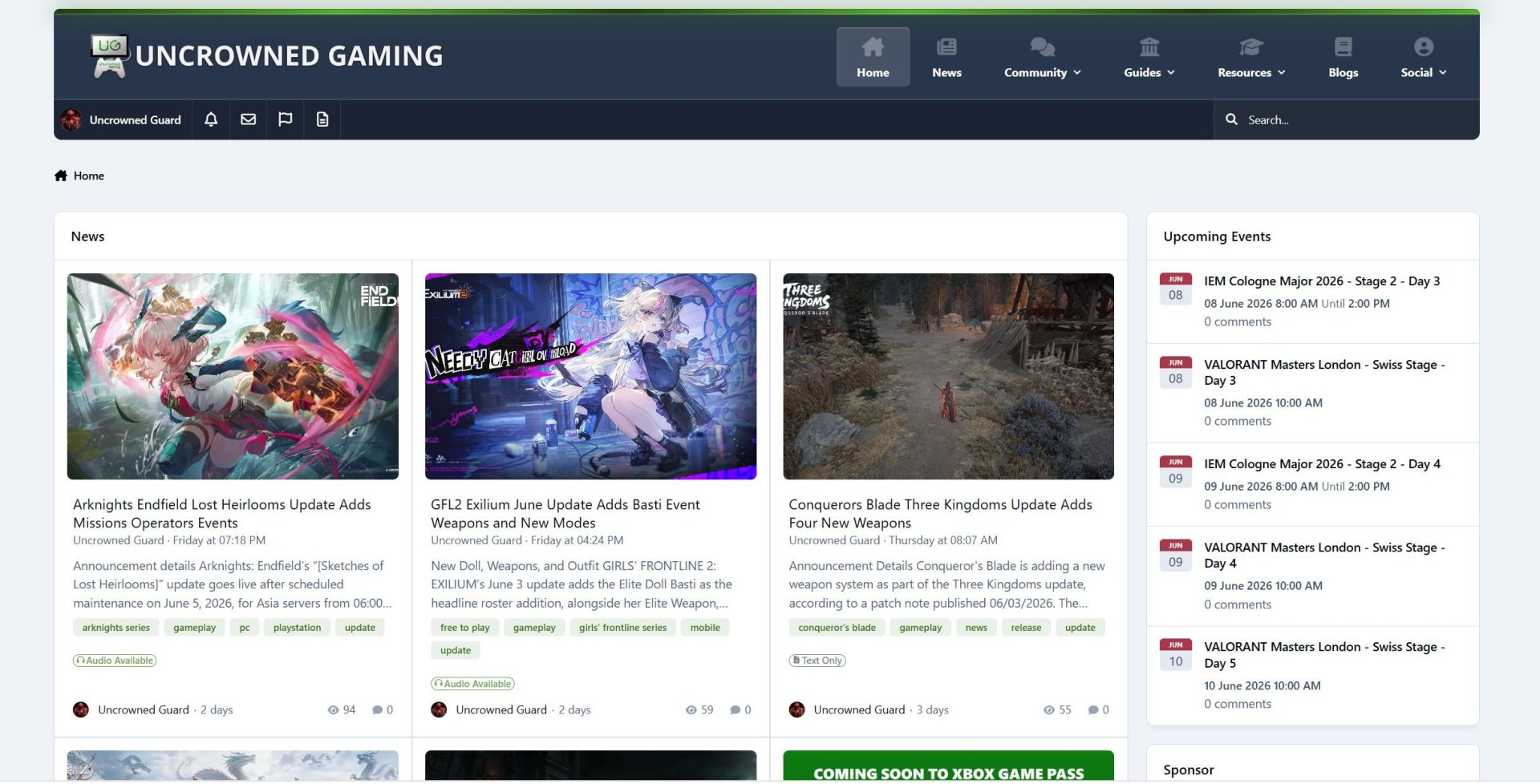Open the Coming Soon to Xbox Game Pass thumbnail
This screenshot has height=784, width=1540.
[x=948, y=767]
